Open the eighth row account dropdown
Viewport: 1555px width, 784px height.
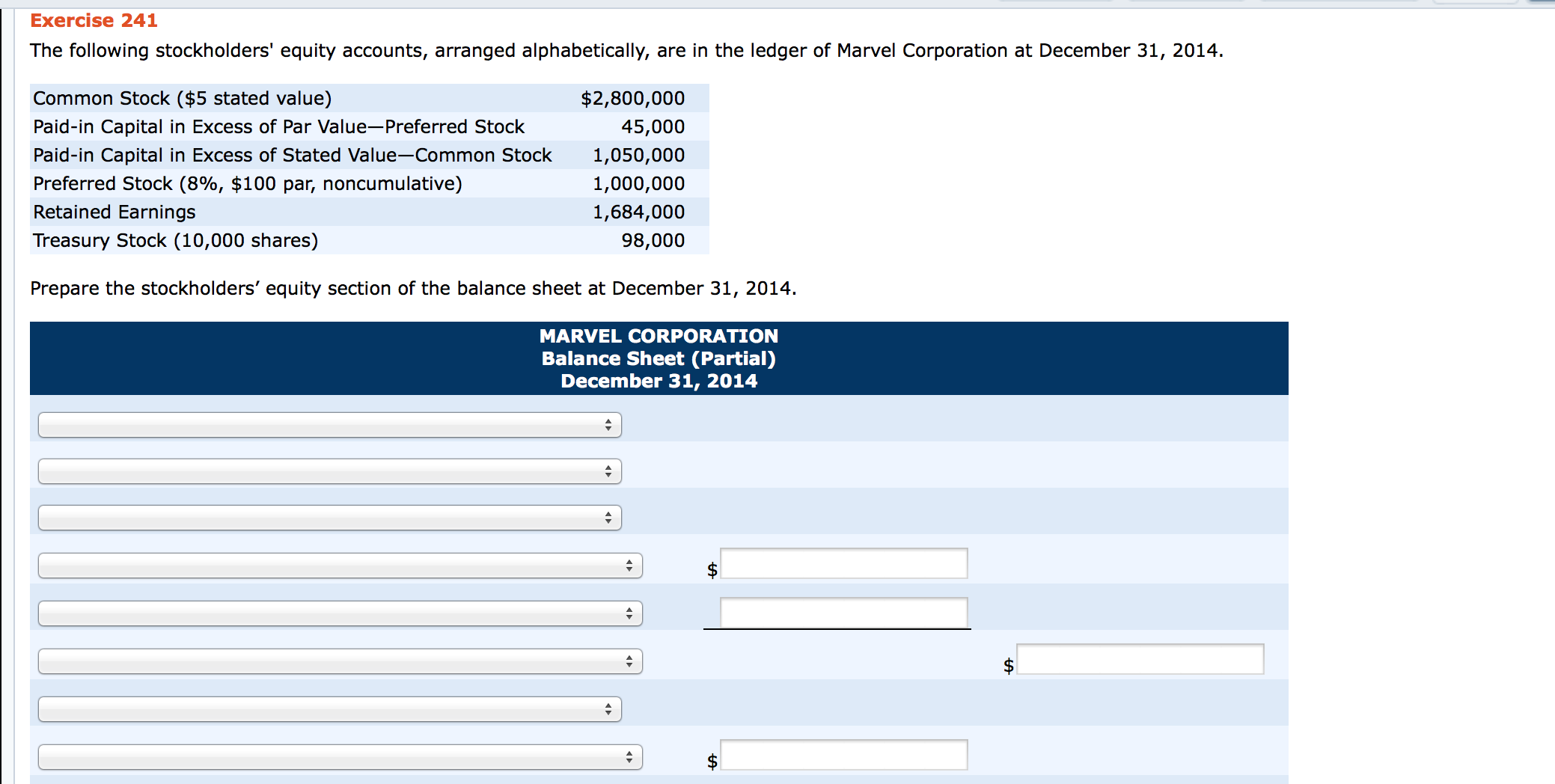(x=340, y=757)
